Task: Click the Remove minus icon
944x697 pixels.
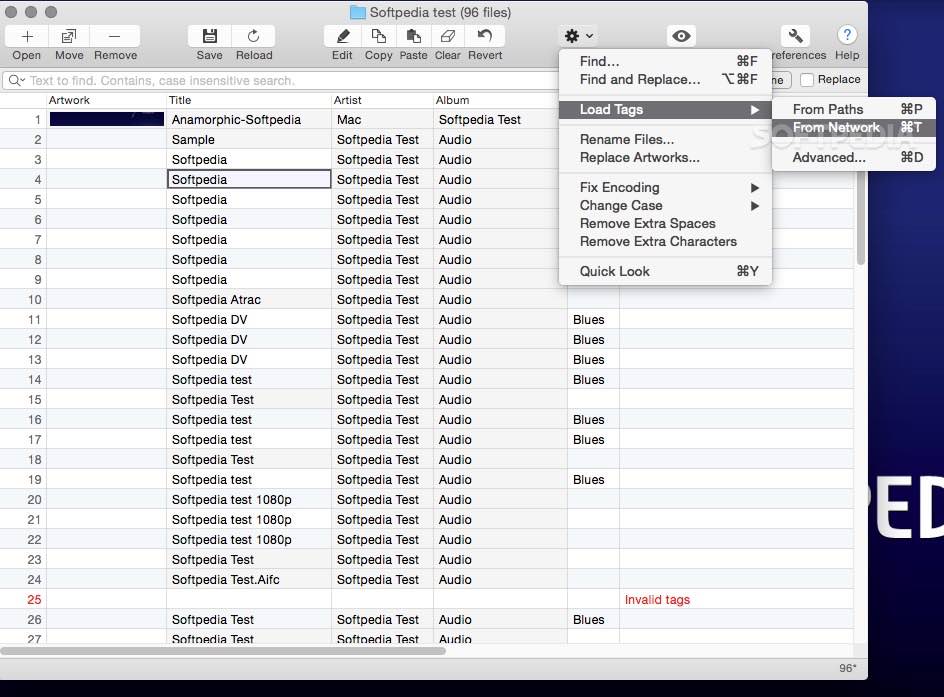Action: click(114, 36)
